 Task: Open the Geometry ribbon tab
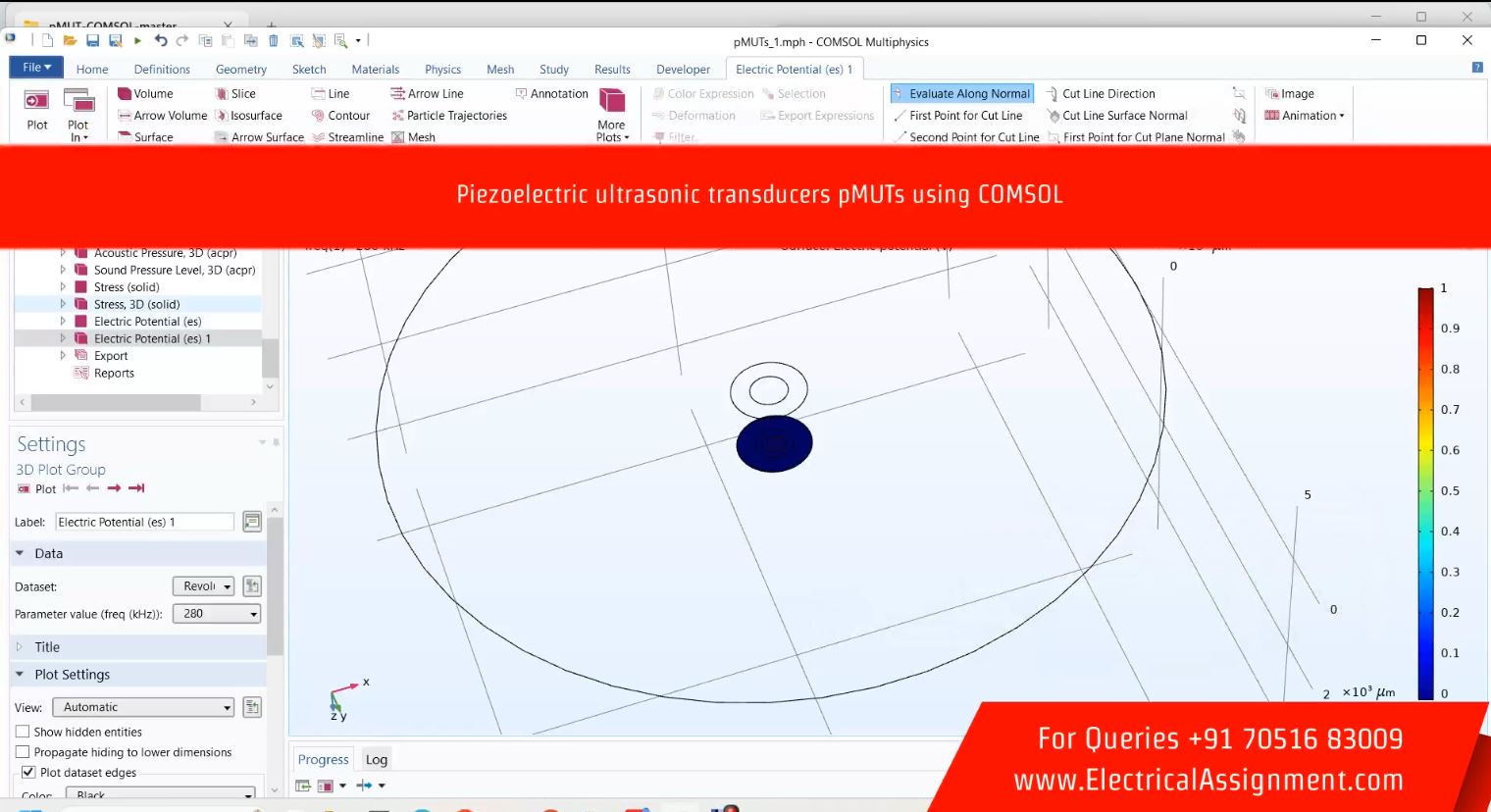(x=240, y=70)
